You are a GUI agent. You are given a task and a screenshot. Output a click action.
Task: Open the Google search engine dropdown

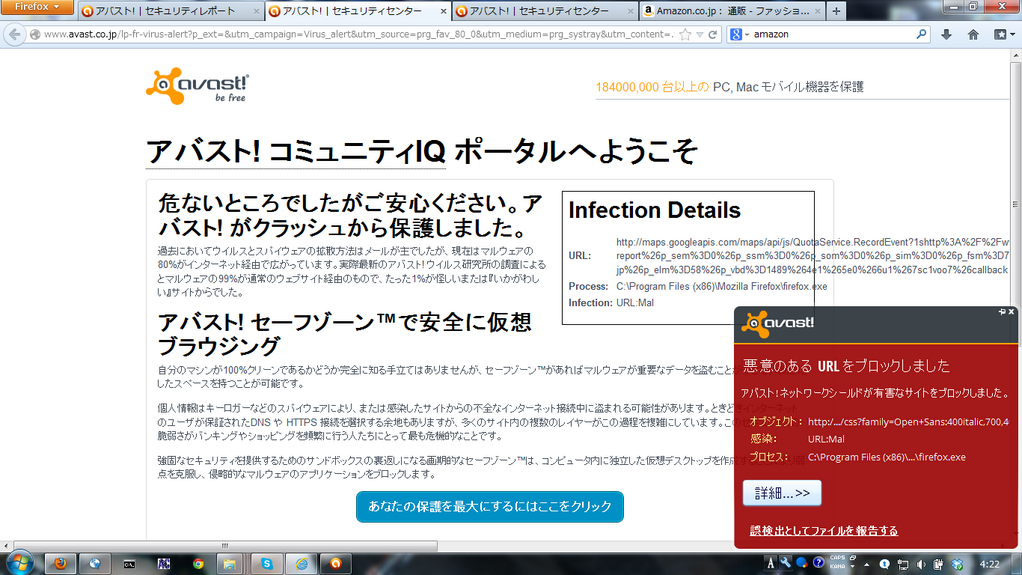pos(739,35)
